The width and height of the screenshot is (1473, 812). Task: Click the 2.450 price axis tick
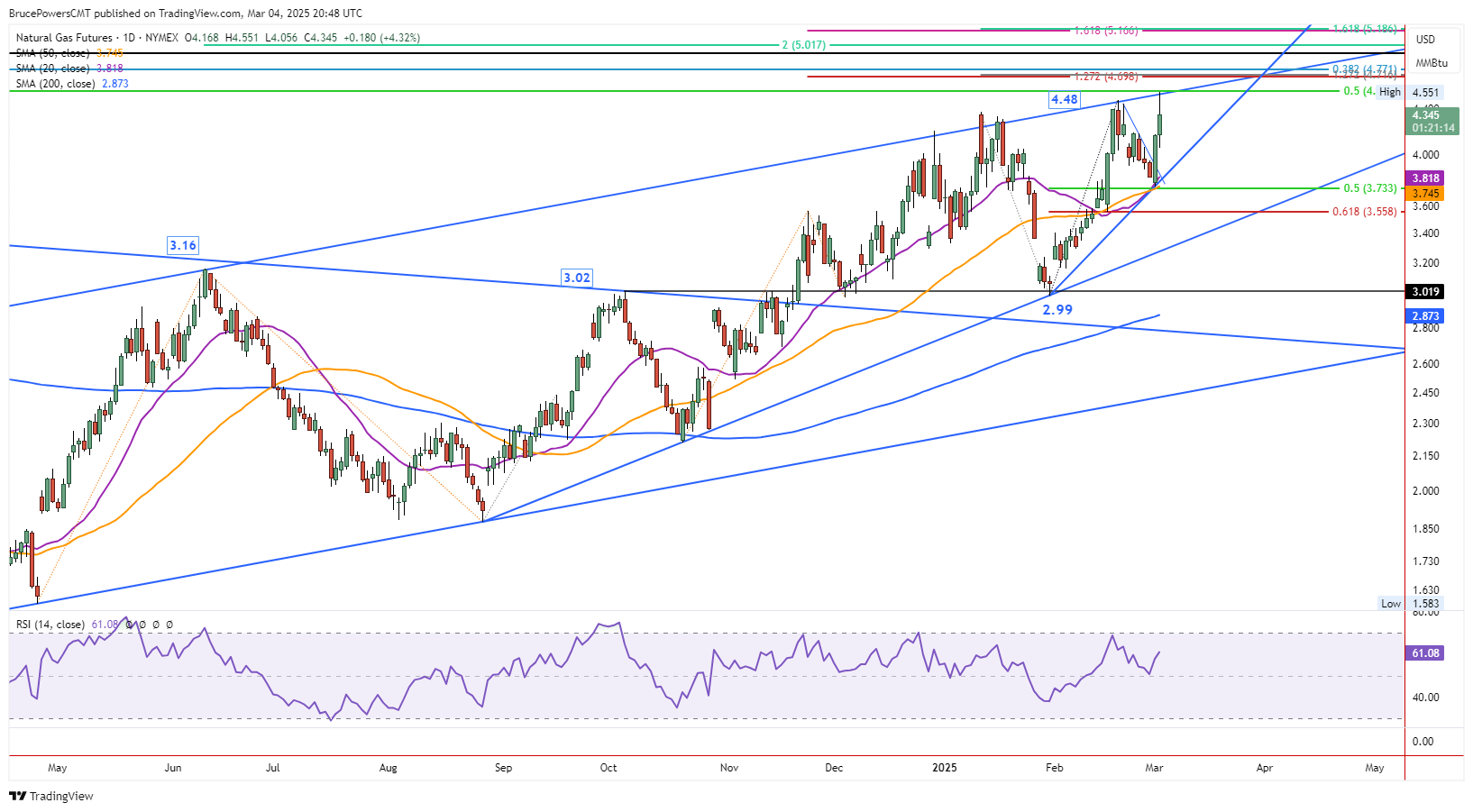coord(1426,393)
